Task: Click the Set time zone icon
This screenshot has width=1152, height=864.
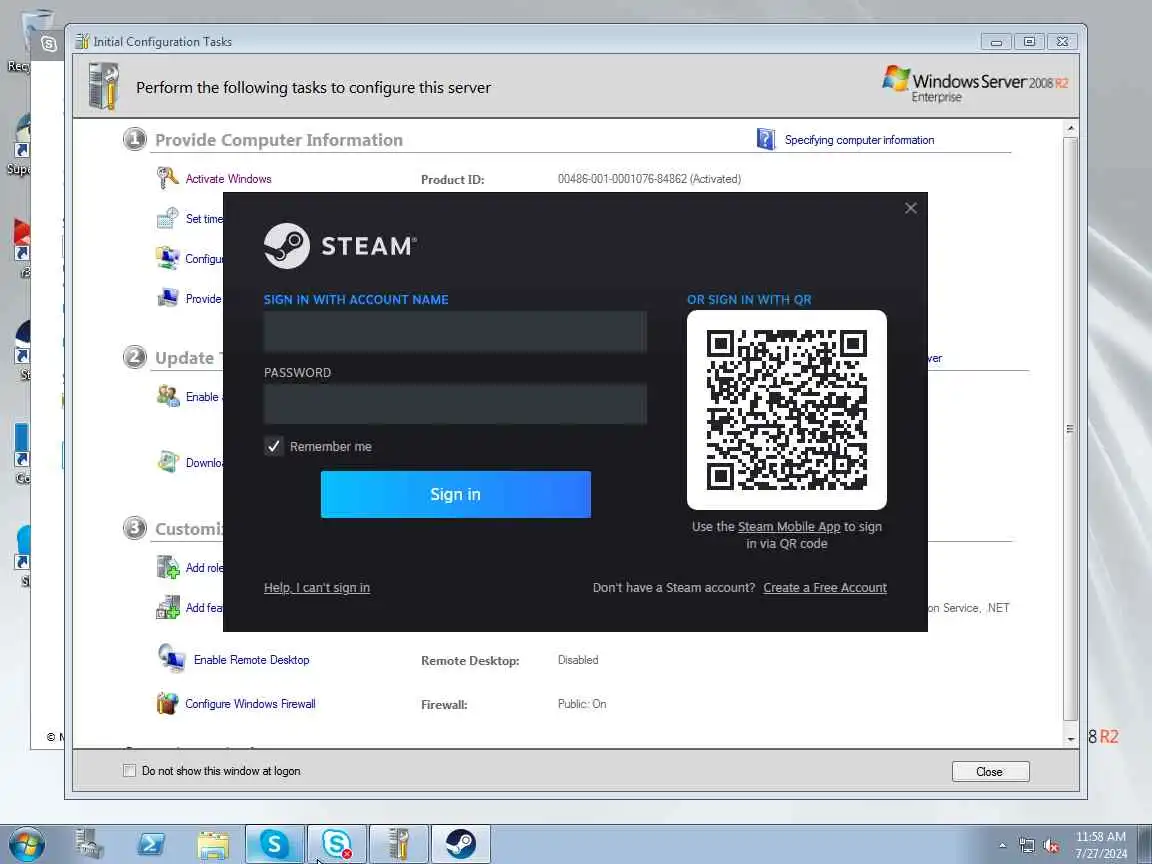Action: (167, 218)
